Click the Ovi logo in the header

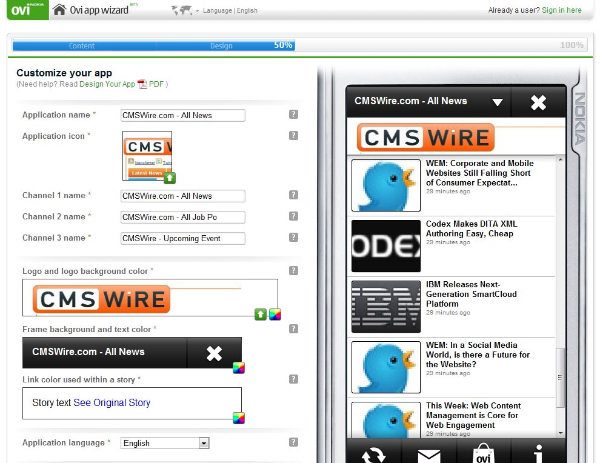[28, 10]
